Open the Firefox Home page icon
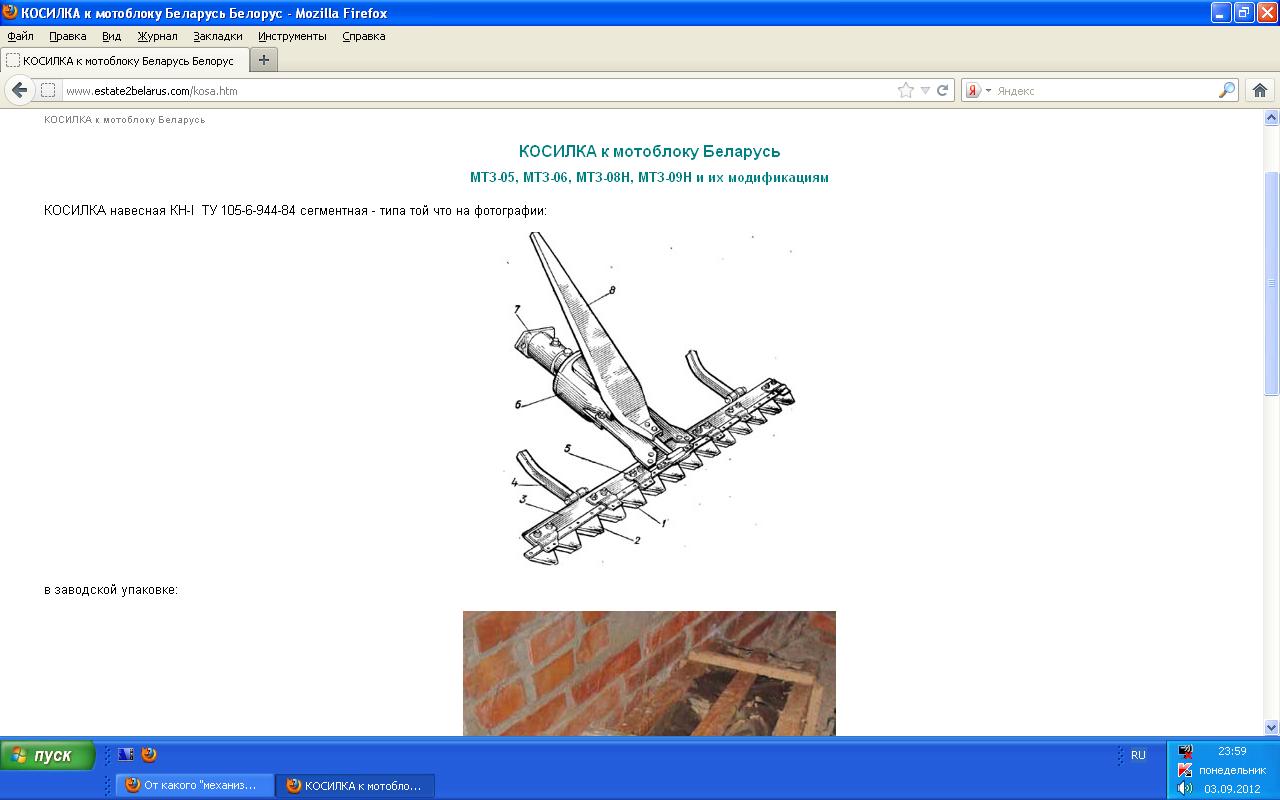1280x800 pixels. click(1260, 90)
